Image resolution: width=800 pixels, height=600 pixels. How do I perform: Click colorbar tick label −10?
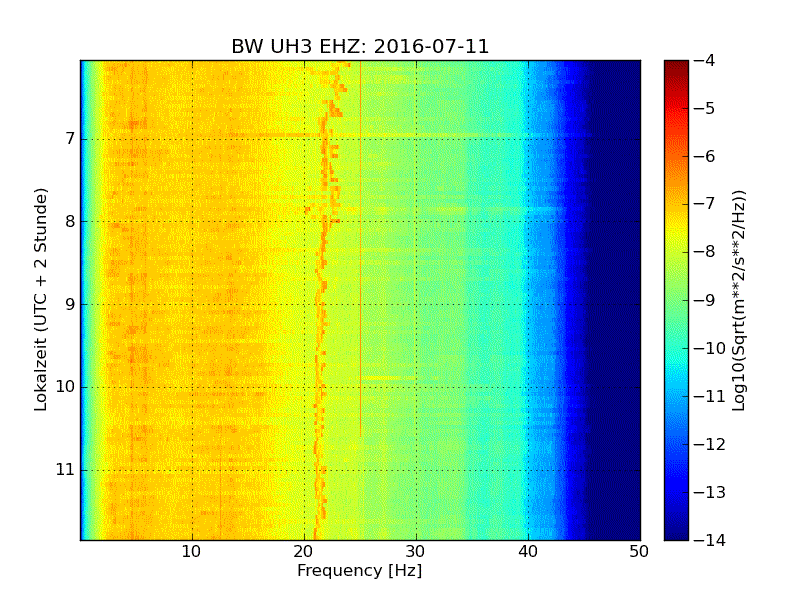pyautogui.click(x=710, y=348)
